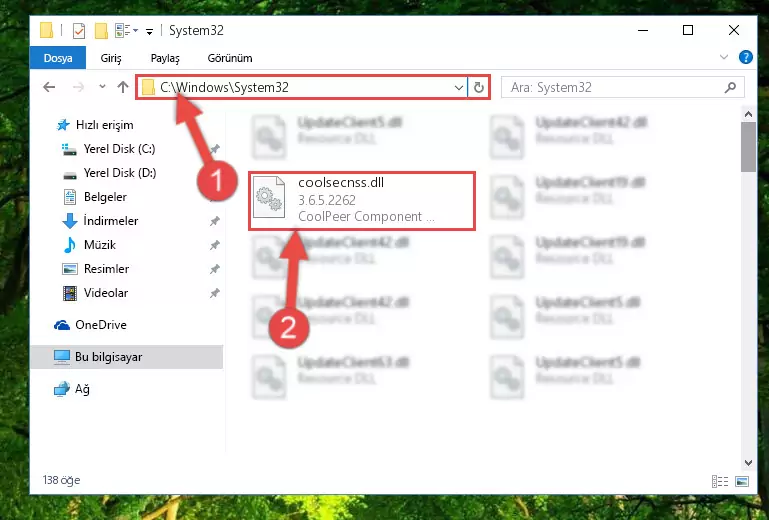The height and width of the screenshot is (520, 769).
Task: Click the pin icon next to Videolar
Action: click(x=214, y=293)
